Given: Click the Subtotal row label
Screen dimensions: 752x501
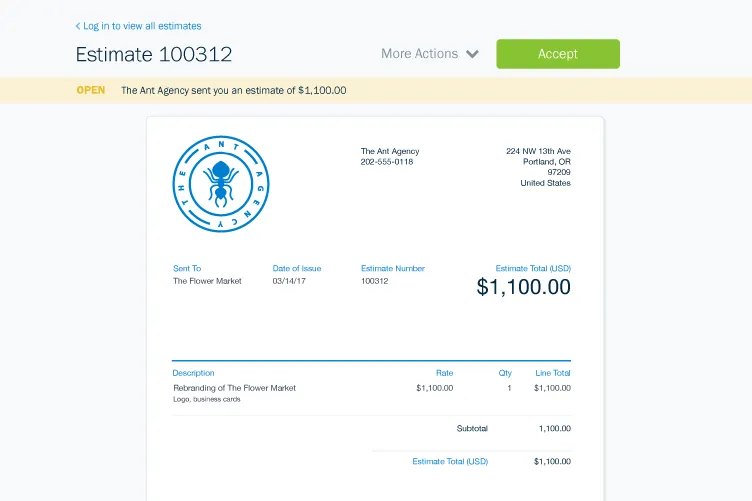Looking at the screenshot, I should (x=472, y=428).
